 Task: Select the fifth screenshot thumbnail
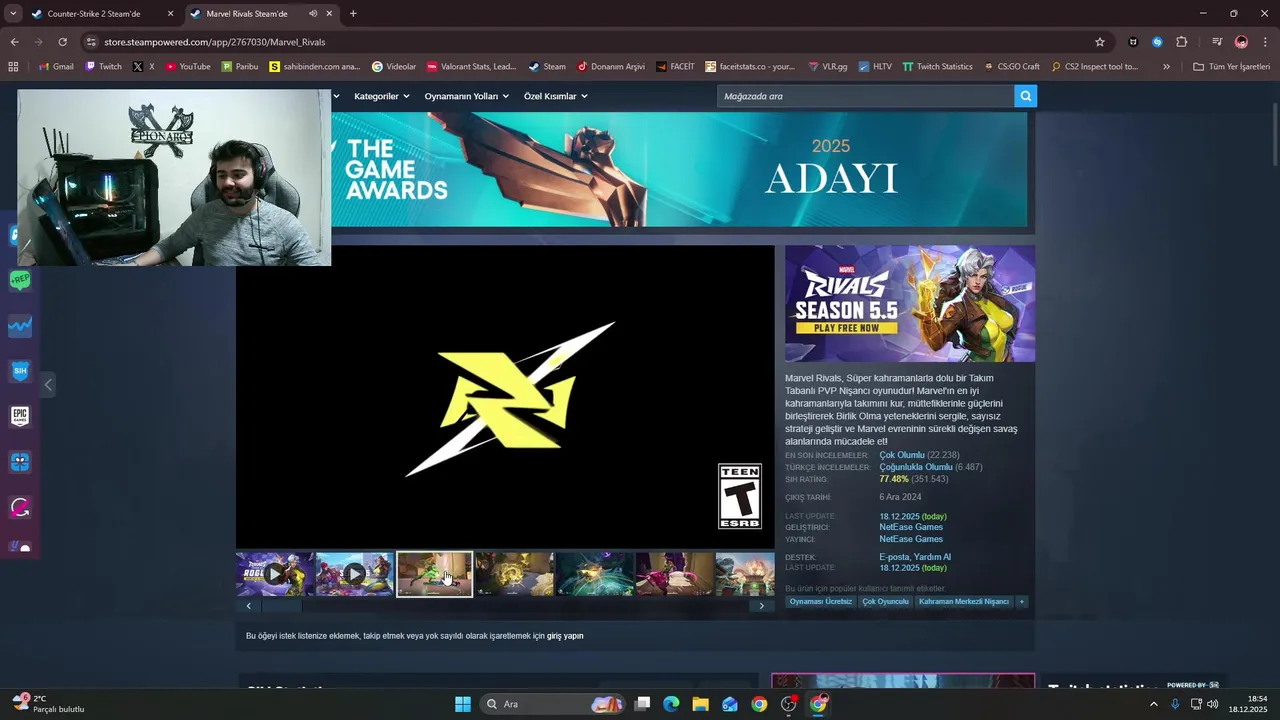click(x=595, y=574)
